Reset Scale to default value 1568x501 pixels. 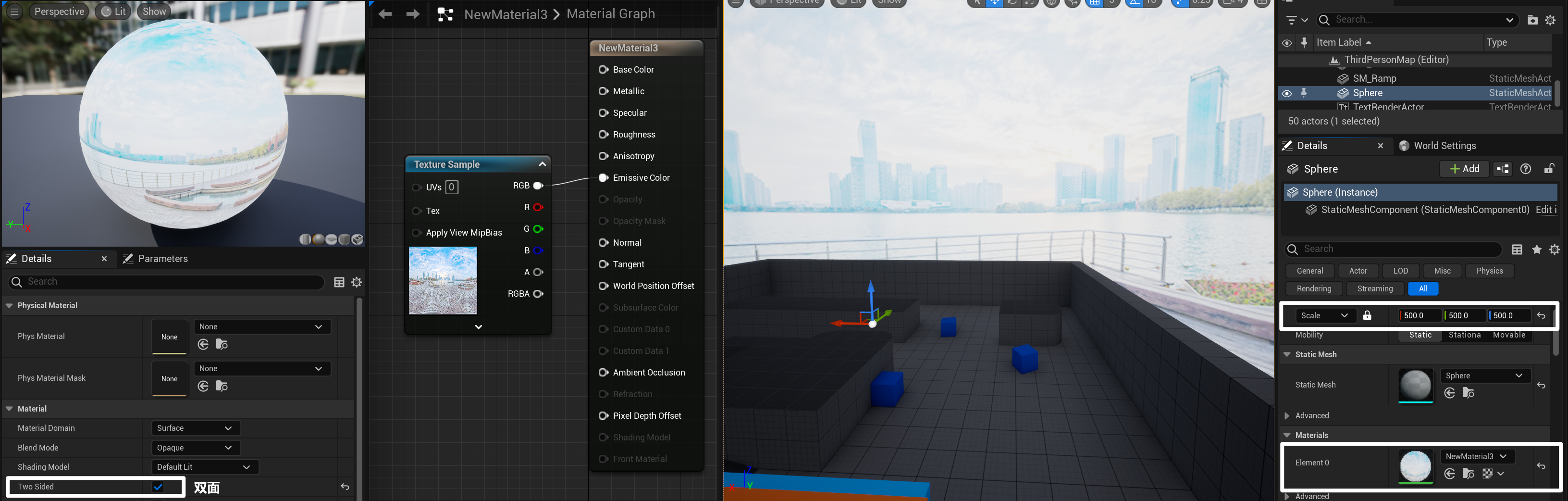(x=1541, y=315)
